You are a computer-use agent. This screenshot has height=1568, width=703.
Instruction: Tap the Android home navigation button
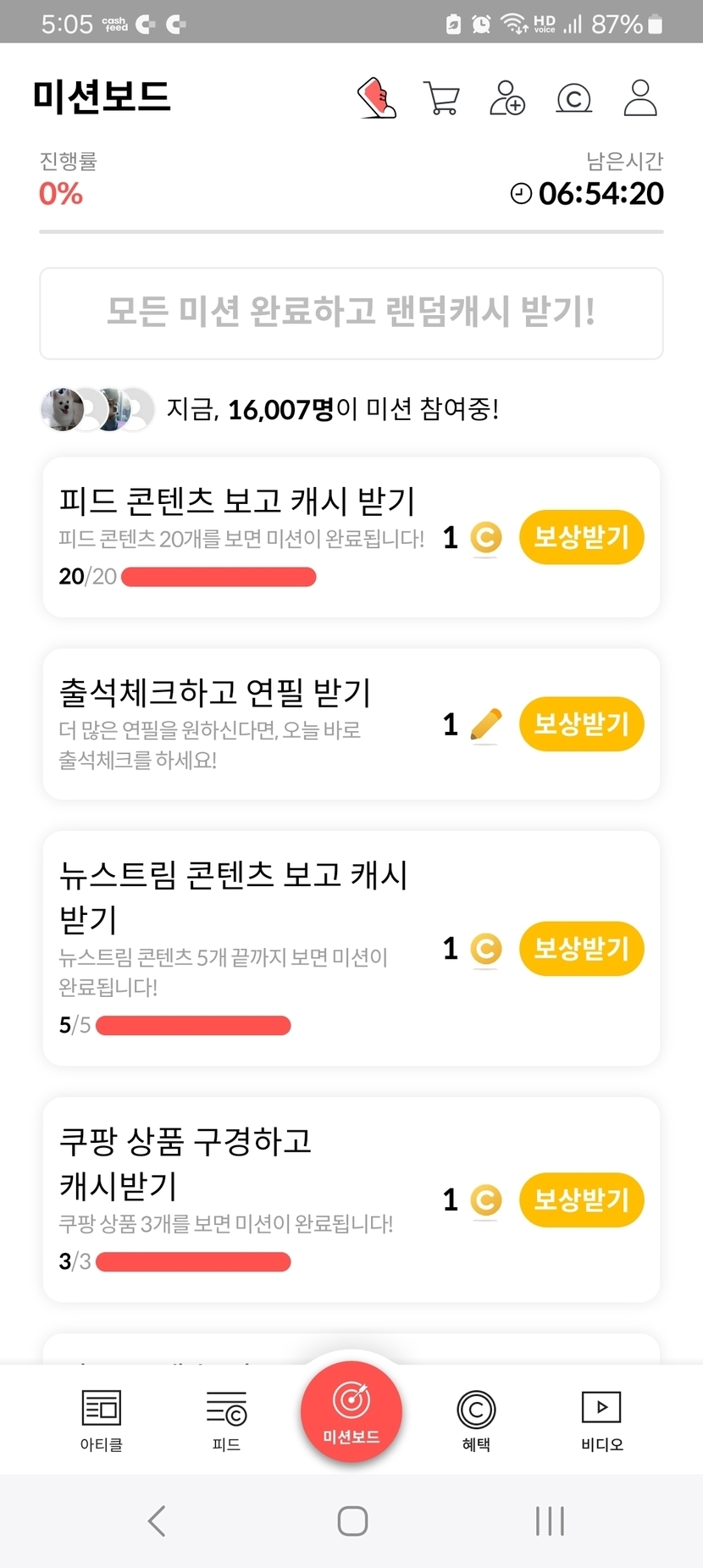tap(352, 1521)
